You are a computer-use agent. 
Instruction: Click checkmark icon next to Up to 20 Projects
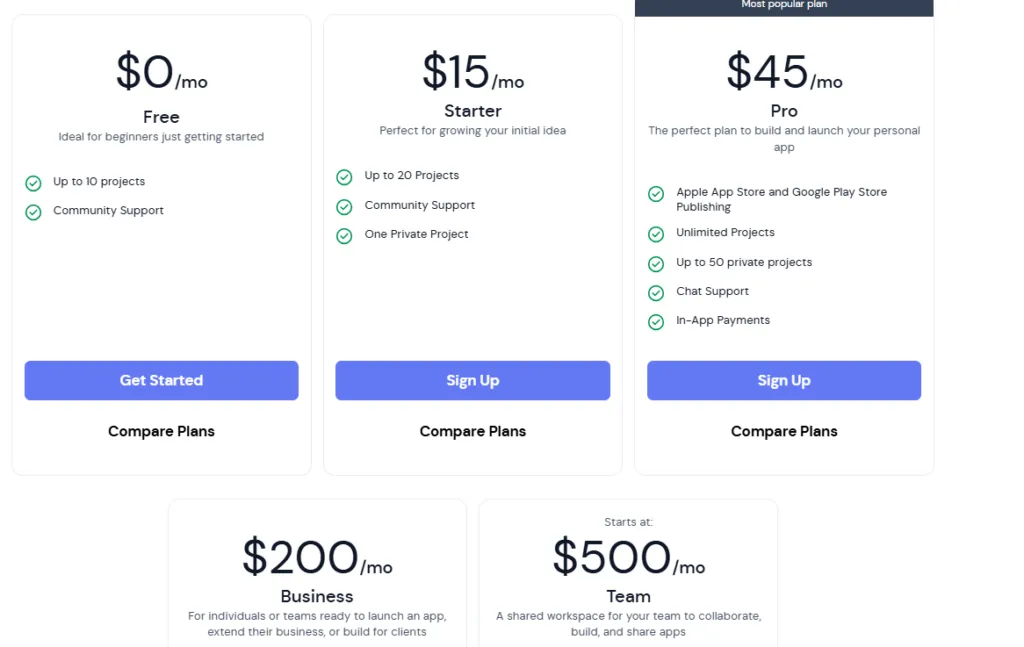point(344,177)
